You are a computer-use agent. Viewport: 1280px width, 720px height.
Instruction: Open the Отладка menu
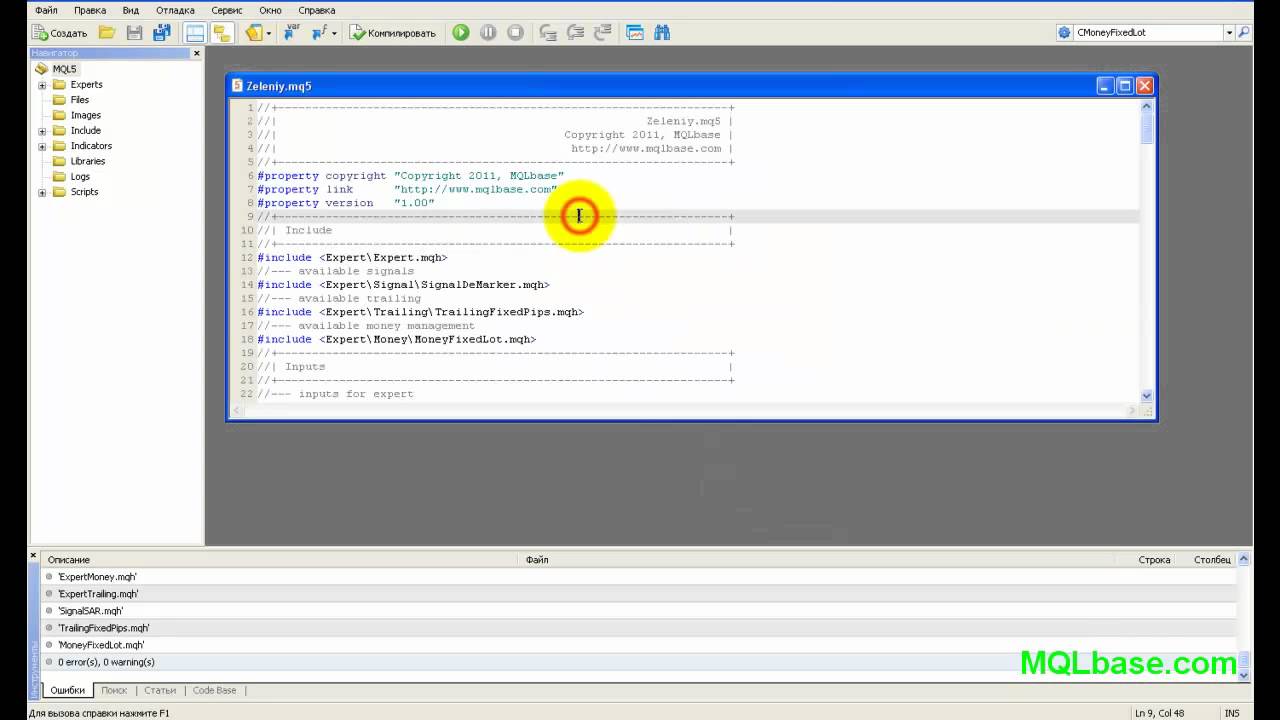(x=175, y=10)
